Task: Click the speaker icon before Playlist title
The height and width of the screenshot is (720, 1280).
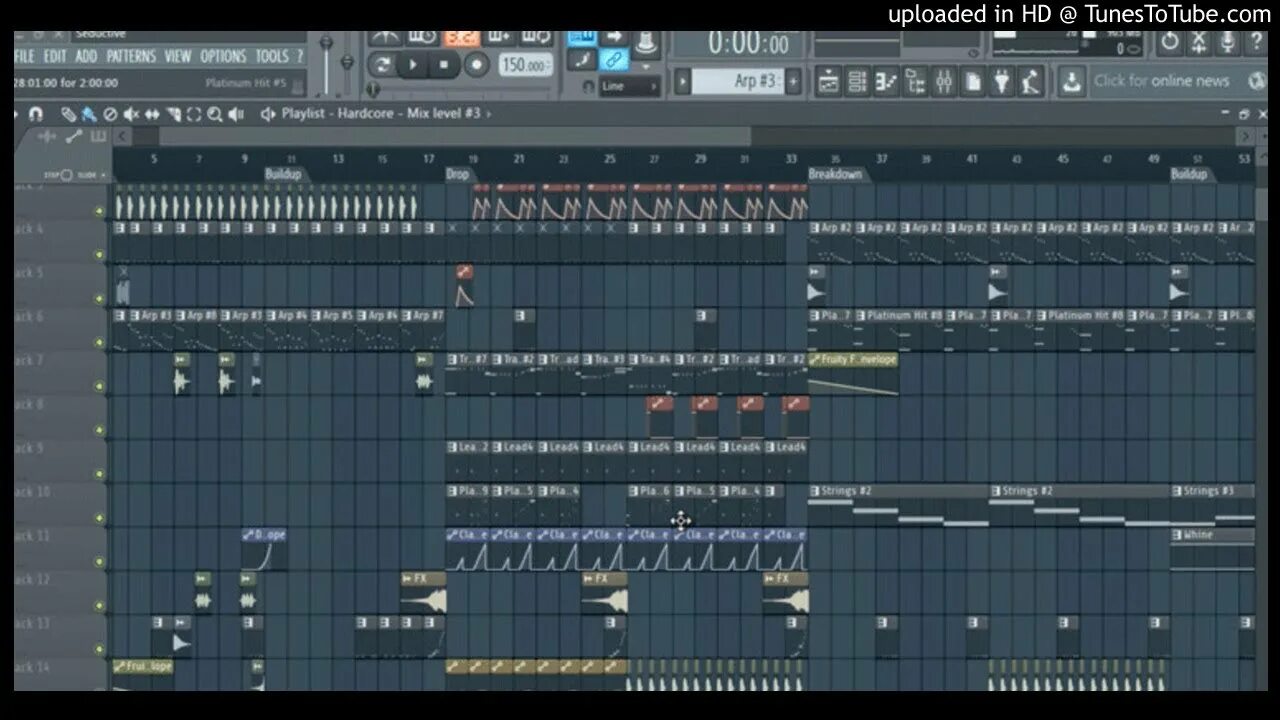Action: [267, 114]
